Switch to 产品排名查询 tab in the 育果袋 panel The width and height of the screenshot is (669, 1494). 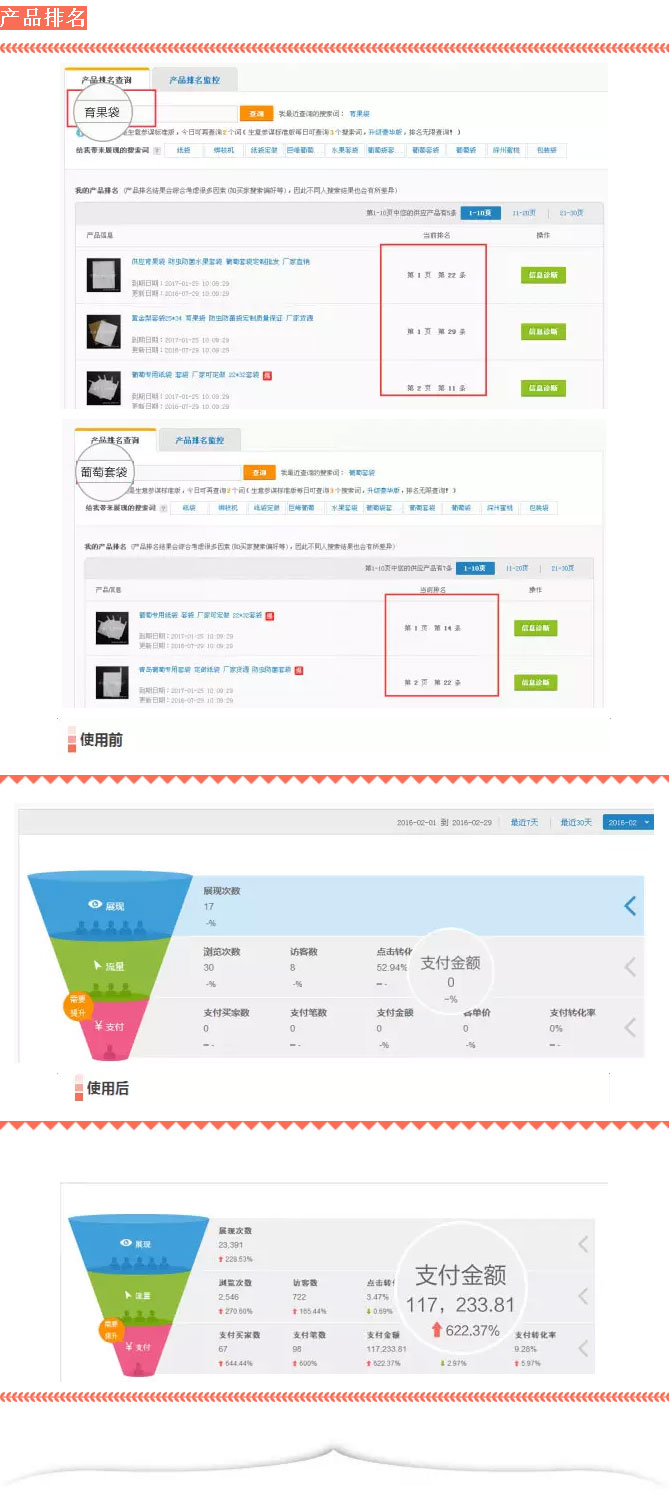pos(107,80)
